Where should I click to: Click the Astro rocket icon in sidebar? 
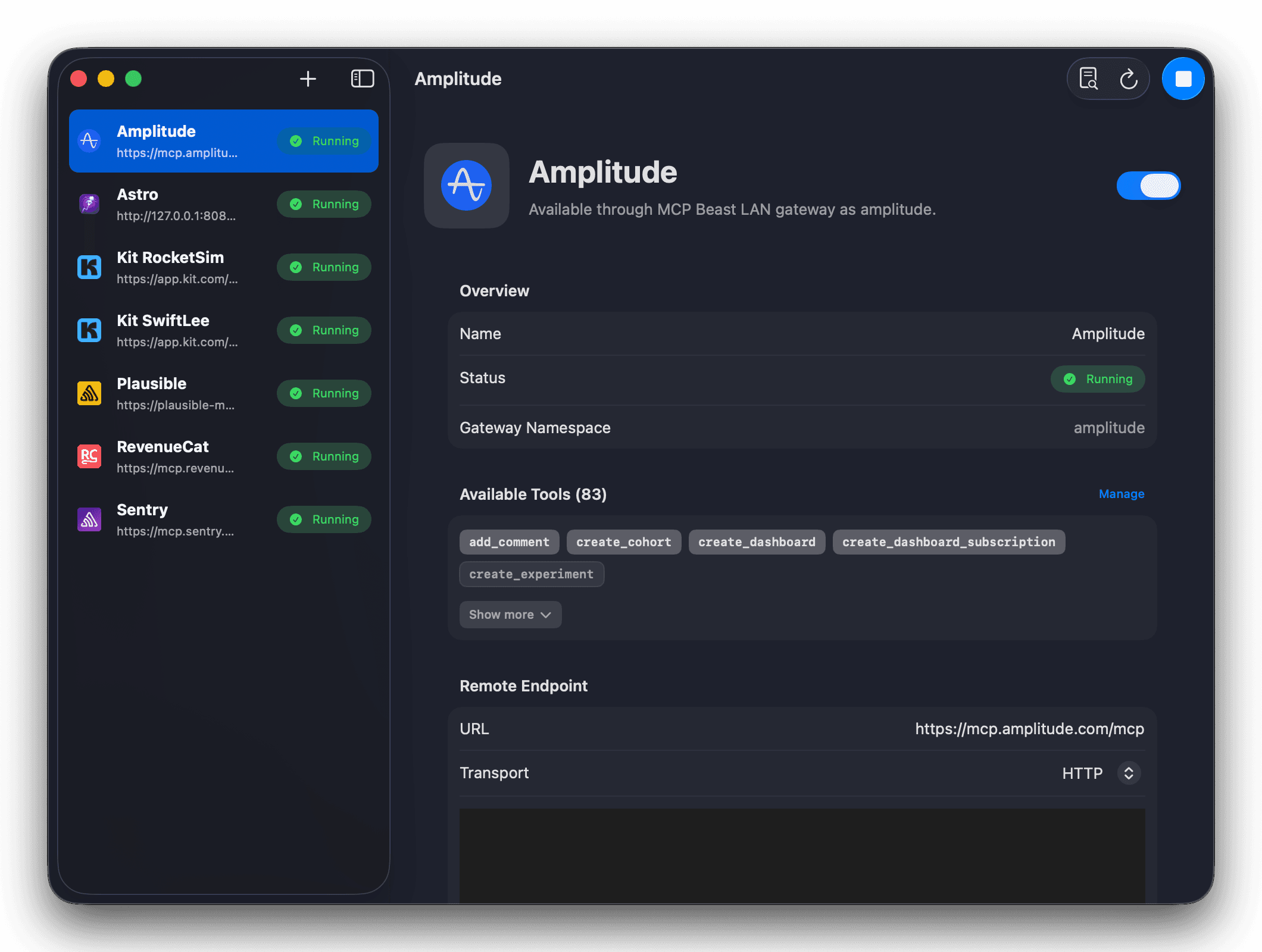[89, 204]
